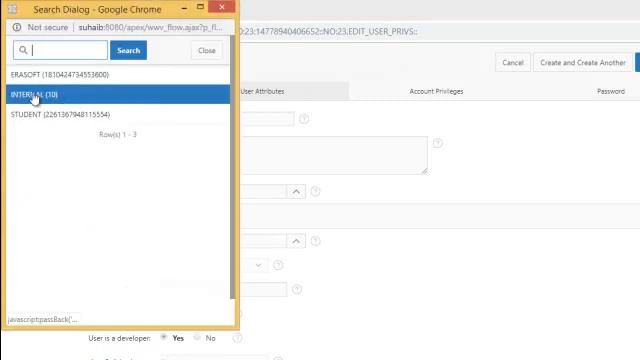Open help icon next to first popup list arrow
The image size is (640, 360).
point(316,191)
